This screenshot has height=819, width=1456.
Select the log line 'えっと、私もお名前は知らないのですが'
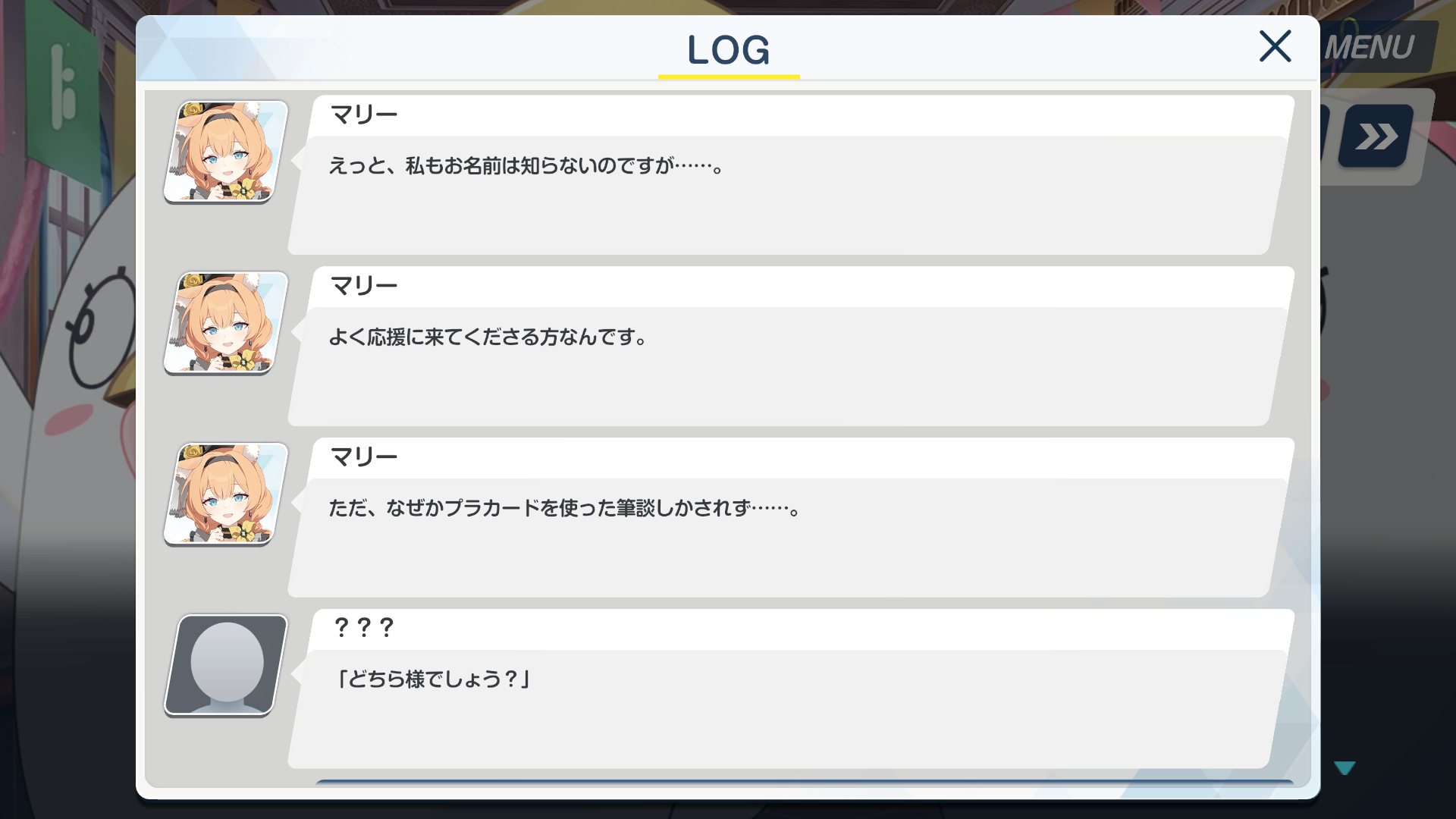coord(527,165)
